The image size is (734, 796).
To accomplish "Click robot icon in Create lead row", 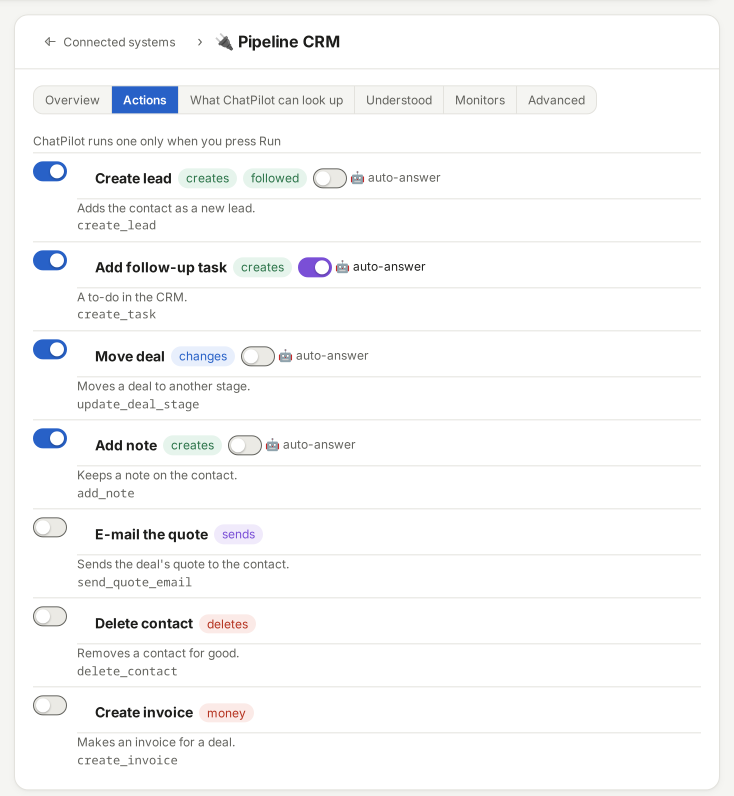I will click(x=357, y=178).
